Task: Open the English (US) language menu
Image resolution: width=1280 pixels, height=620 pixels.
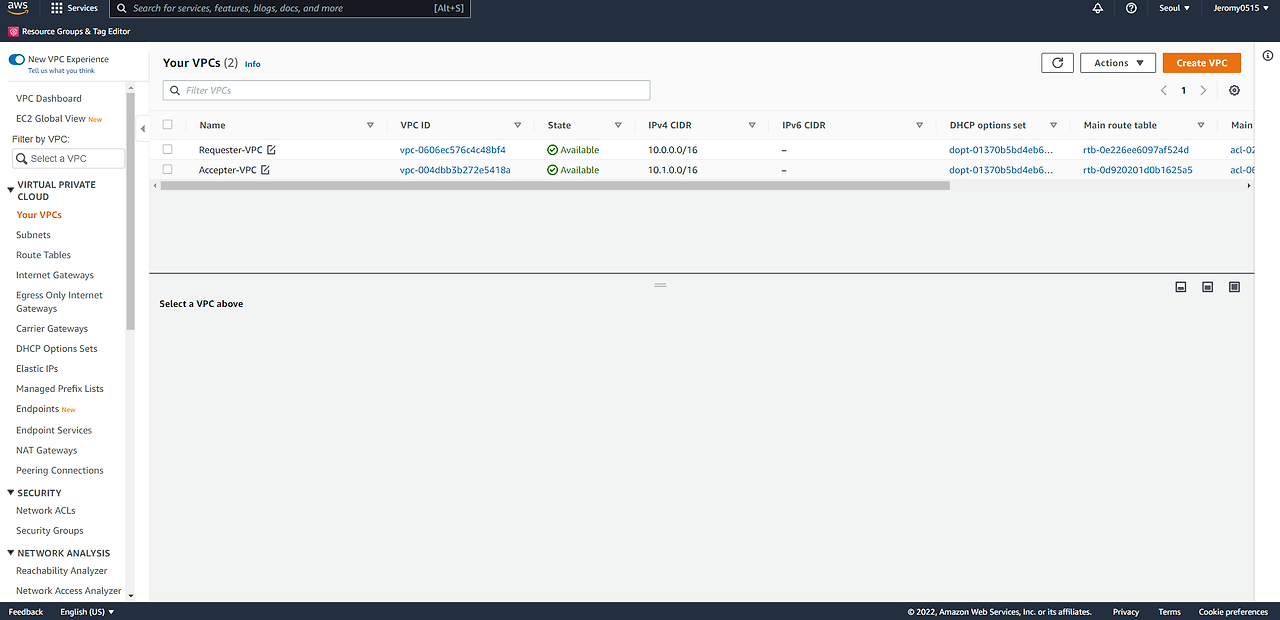Action: (x=87, y=612)
